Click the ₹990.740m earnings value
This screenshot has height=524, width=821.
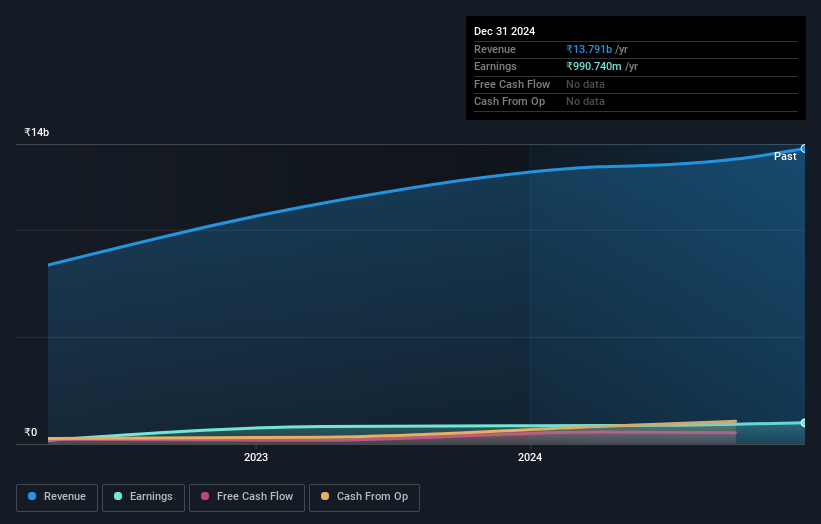pyautogui.click(x=594, y=66)
